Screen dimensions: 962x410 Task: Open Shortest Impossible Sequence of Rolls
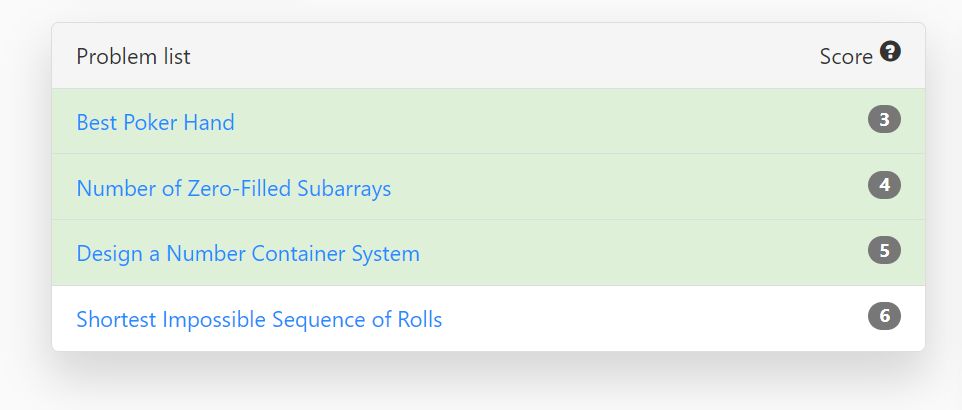[259, 319]
